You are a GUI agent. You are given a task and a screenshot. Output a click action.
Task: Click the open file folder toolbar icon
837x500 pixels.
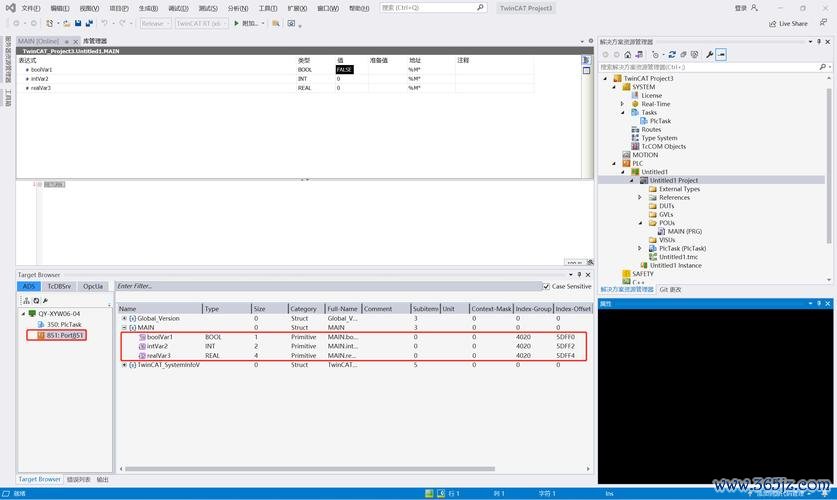click(67, 23)
